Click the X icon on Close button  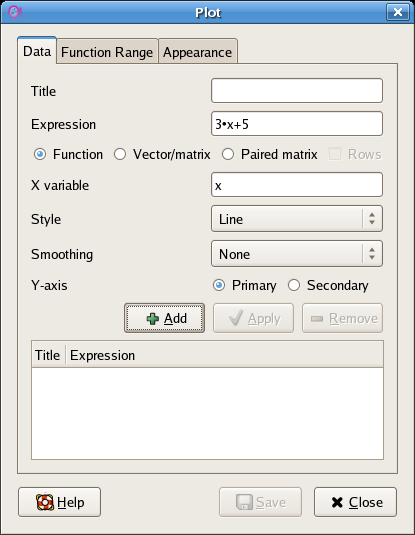pos(337,502)
